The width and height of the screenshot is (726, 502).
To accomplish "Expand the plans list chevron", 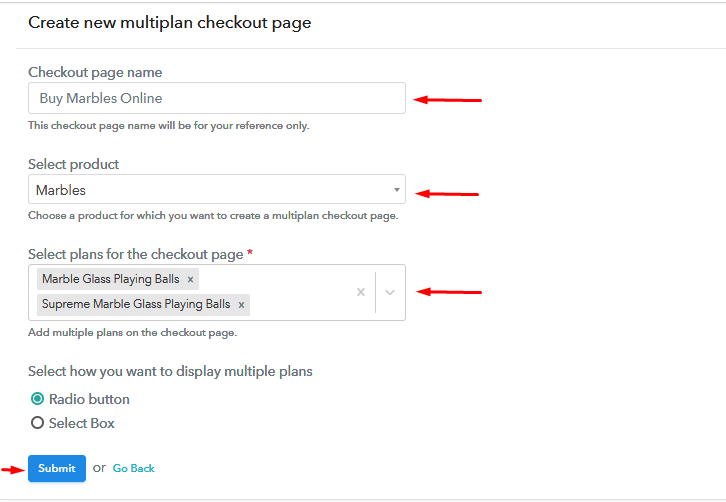I will [390, 292].
